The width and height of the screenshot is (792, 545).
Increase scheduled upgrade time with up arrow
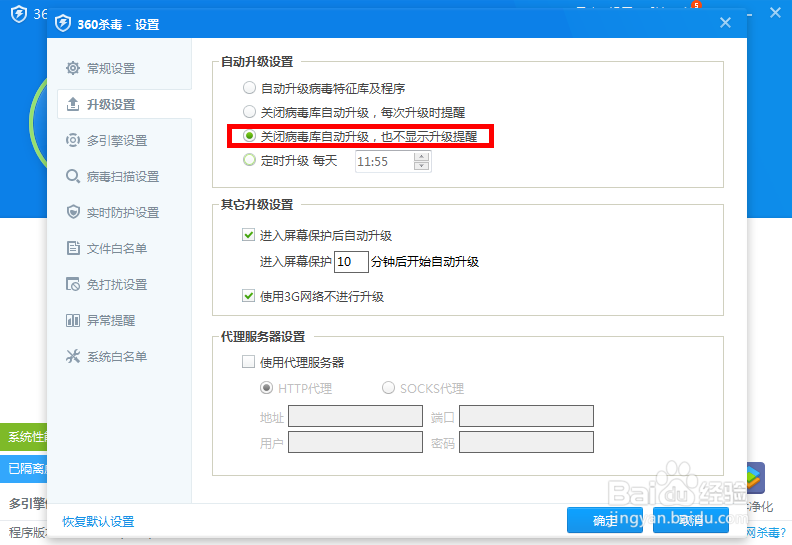421,157
